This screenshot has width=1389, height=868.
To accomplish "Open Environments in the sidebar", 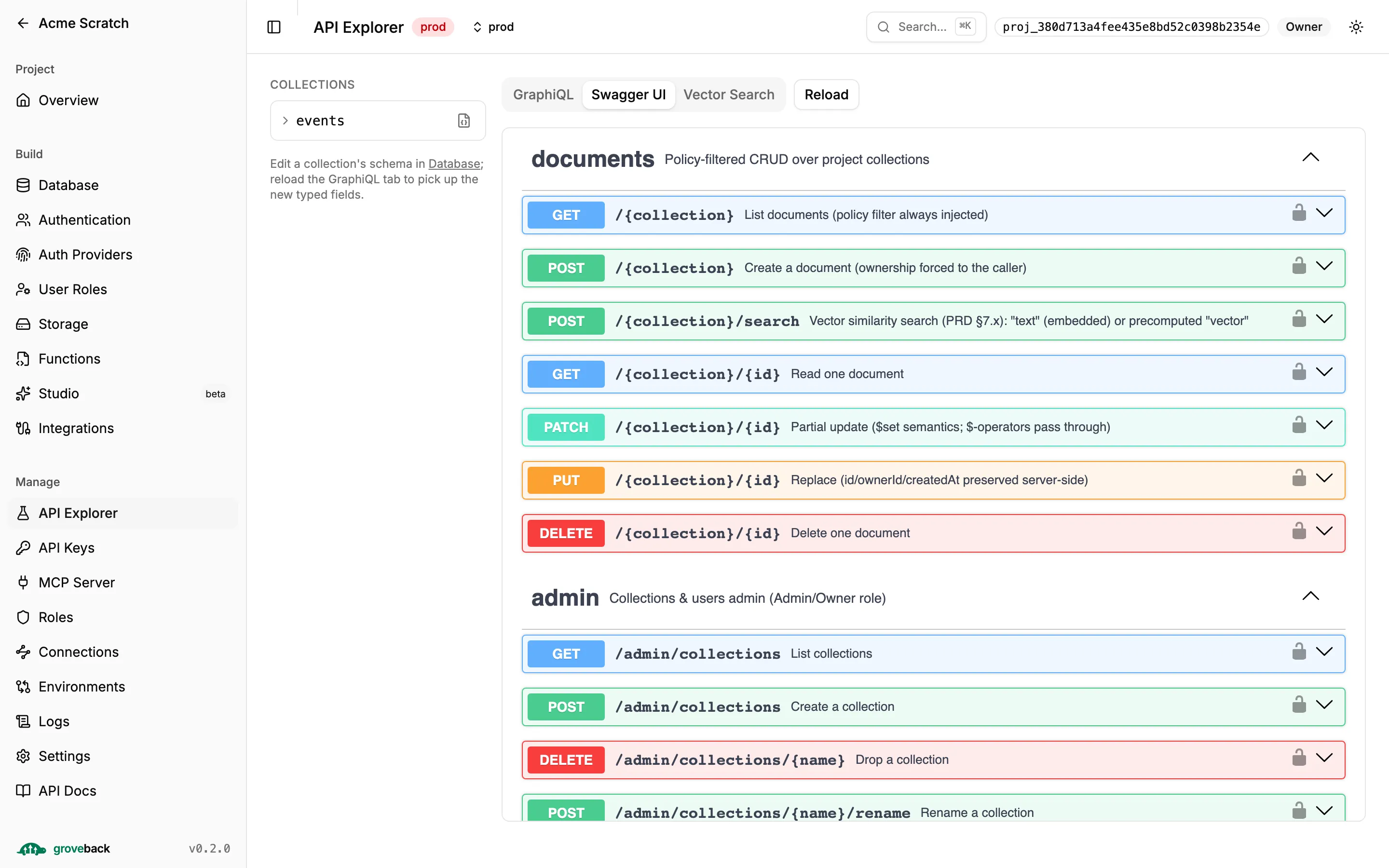I will (123, 687).
